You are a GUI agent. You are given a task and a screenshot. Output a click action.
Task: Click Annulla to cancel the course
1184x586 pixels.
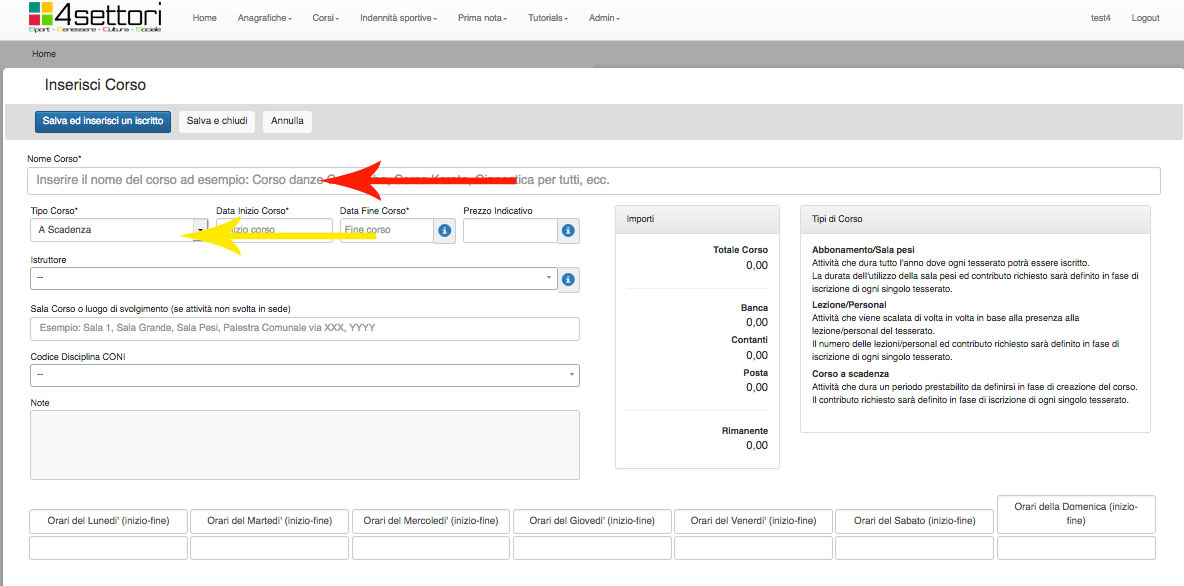coord(287,121)
